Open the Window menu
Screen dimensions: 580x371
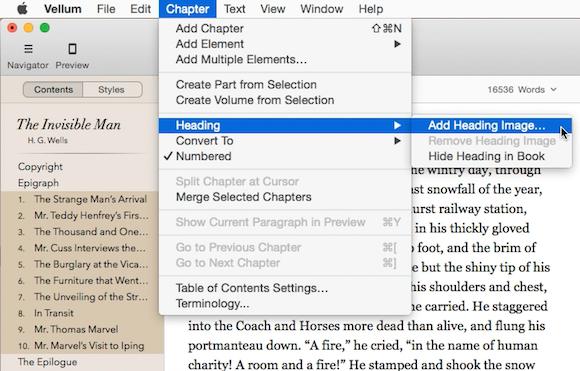(x=321, y=9)
